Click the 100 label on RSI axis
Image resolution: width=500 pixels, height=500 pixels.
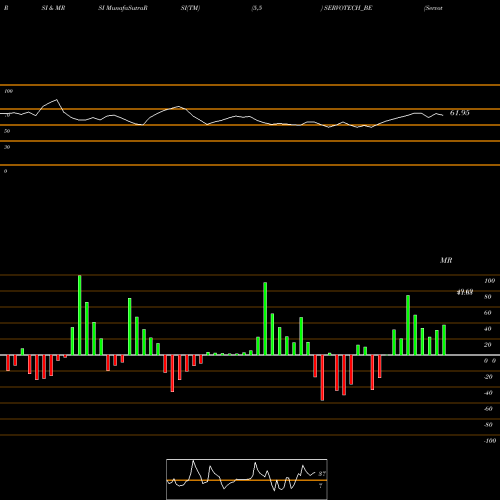click(9, 91)
